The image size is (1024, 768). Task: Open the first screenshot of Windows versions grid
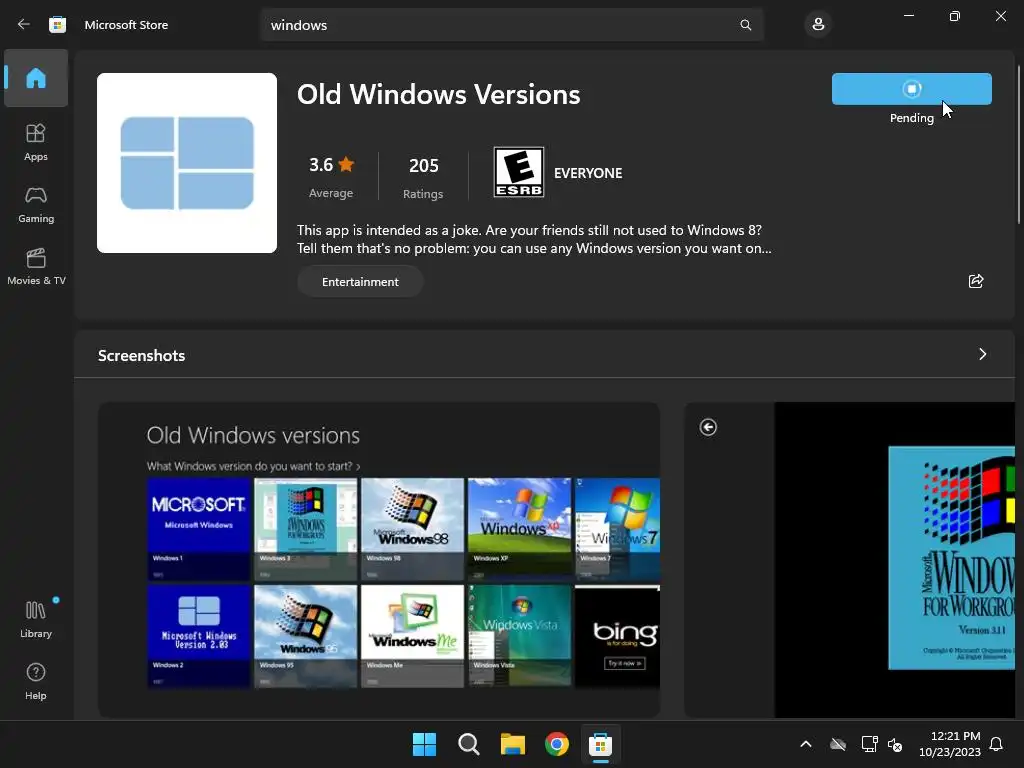[x=379, y=560]
